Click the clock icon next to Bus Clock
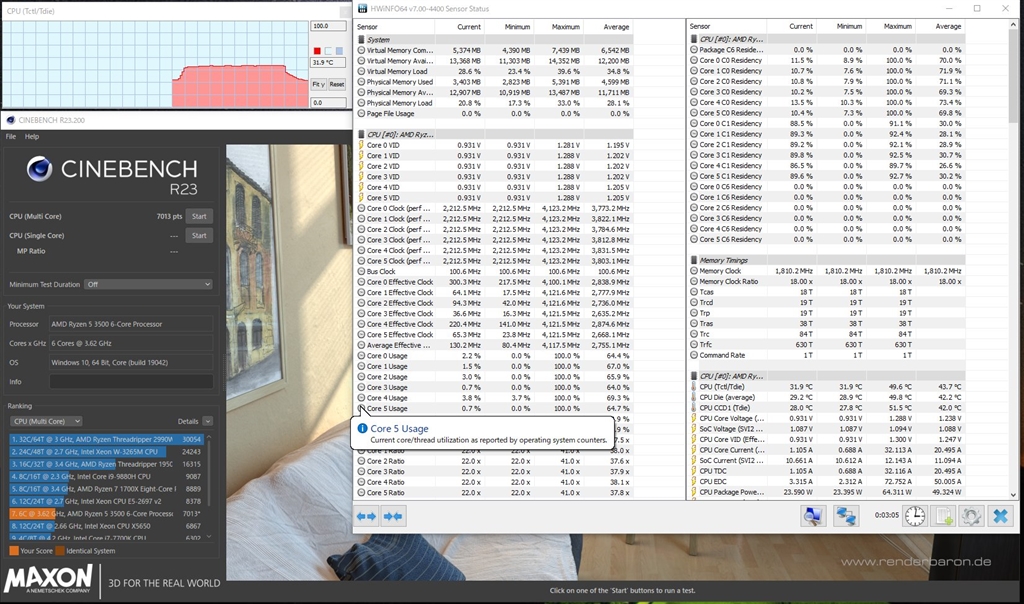This screenshot has height=604, width=1024. [x=361, y=272]
